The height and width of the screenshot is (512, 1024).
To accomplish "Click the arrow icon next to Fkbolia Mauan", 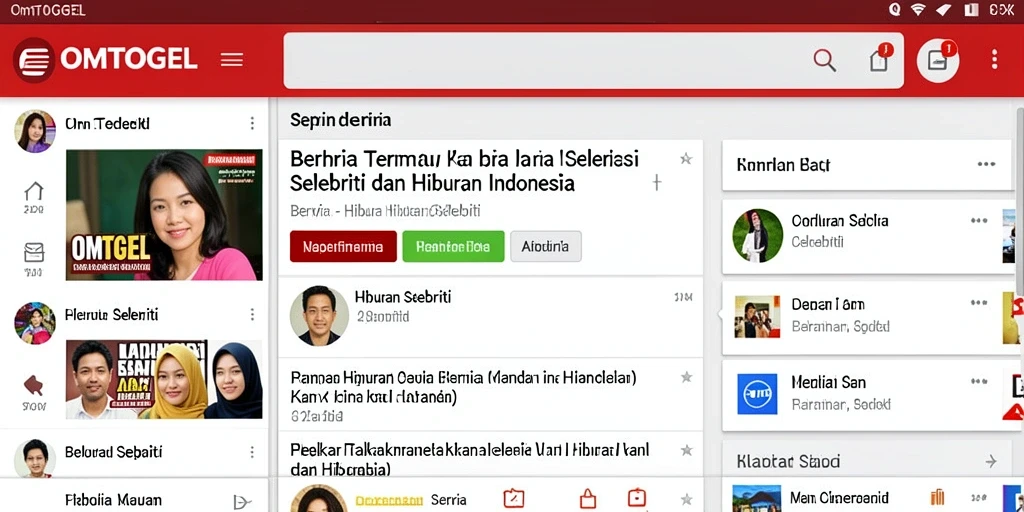I will (x=242, y=502).
